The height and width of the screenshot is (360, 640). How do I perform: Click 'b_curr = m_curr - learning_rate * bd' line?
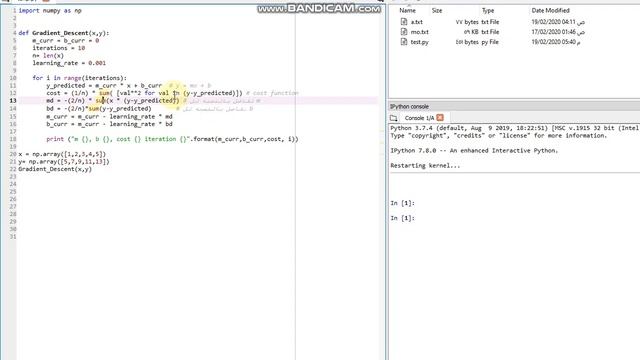pyautogui.click(x=109, y=124)
